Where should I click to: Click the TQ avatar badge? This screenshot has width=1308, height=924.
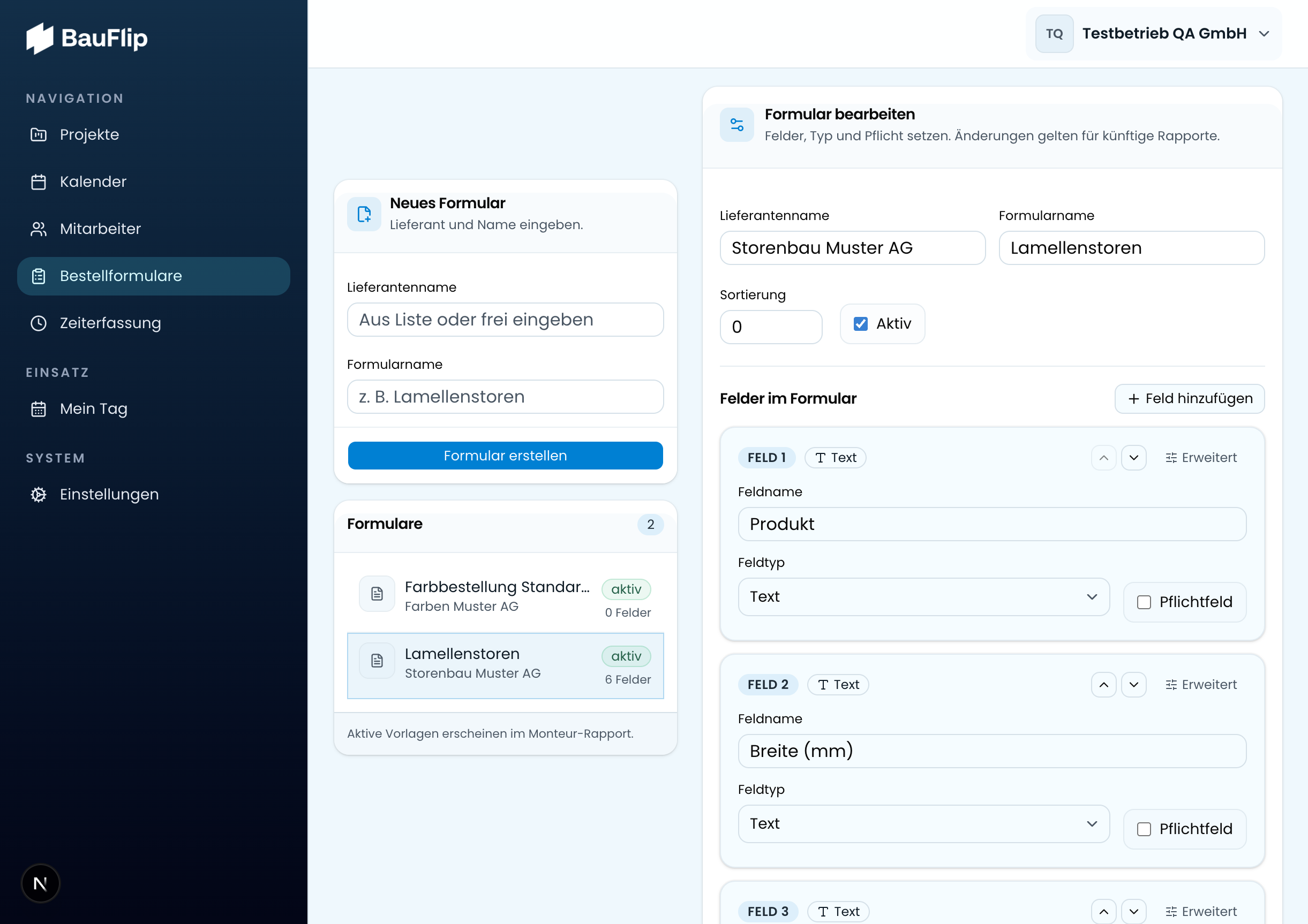[x=1054, y=34]
